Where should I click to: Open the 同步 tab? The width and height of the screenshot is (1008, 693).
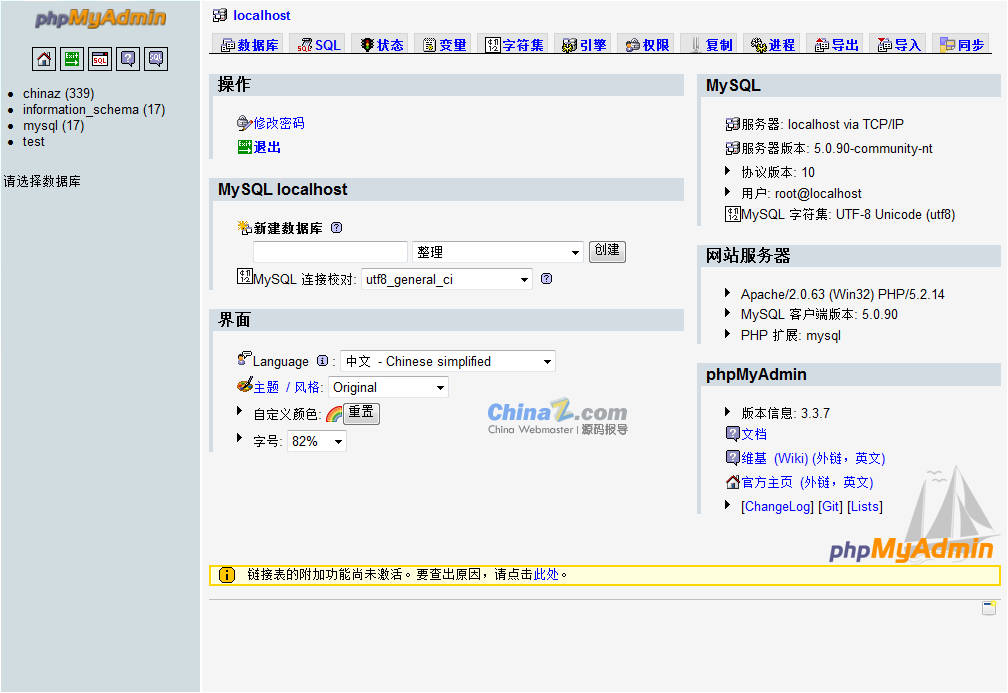tap(962, 44)
